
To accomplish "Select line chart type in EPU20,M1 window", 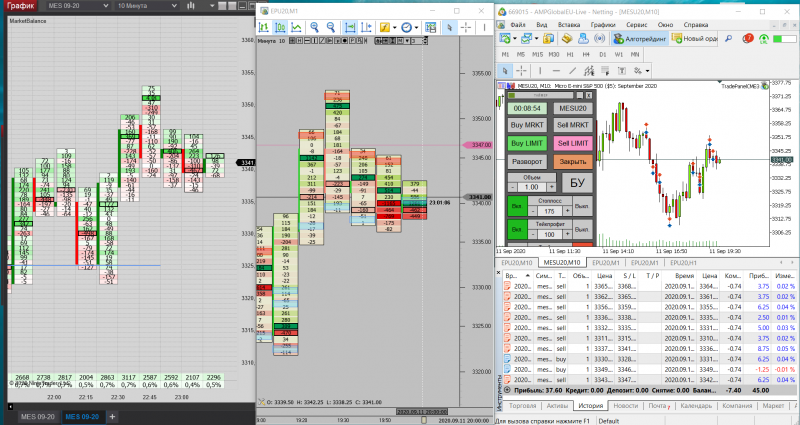I will (296, 28).
